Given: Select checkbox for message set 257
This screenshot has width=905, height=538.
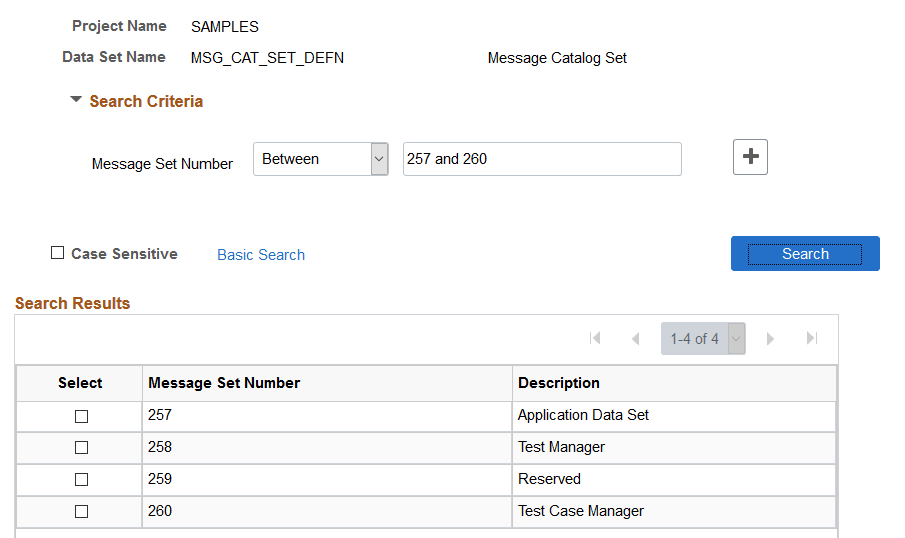Looking at the screenshot, I should coord(81,416).
